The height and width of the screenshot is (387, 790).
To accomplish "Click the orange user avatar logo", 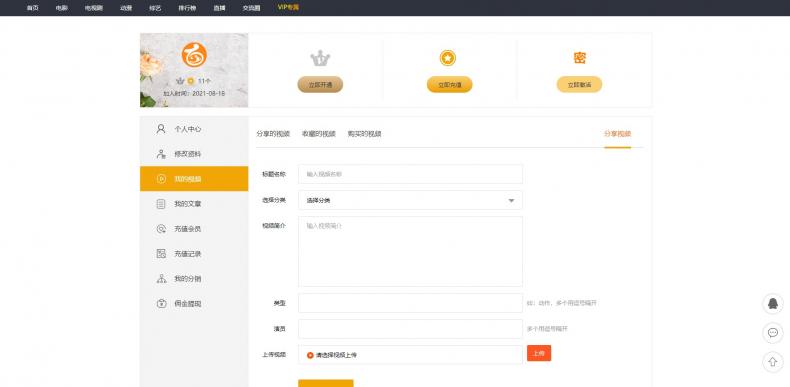I will (194, 55).
